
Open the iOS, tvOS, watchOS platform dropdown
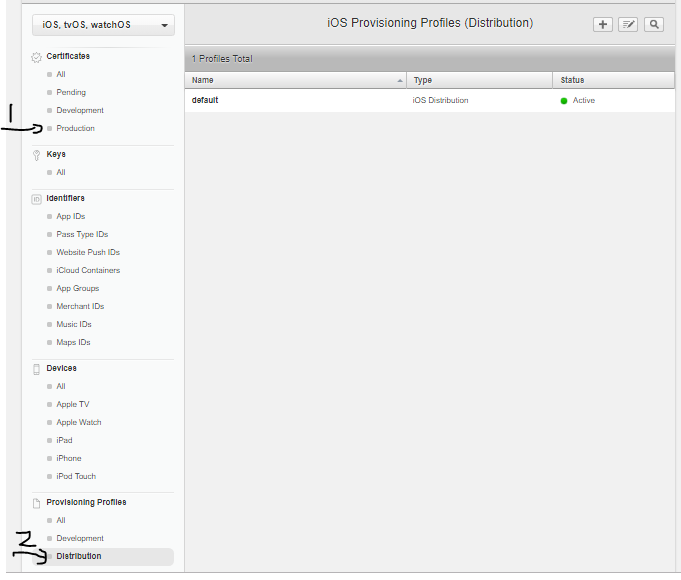103,25
